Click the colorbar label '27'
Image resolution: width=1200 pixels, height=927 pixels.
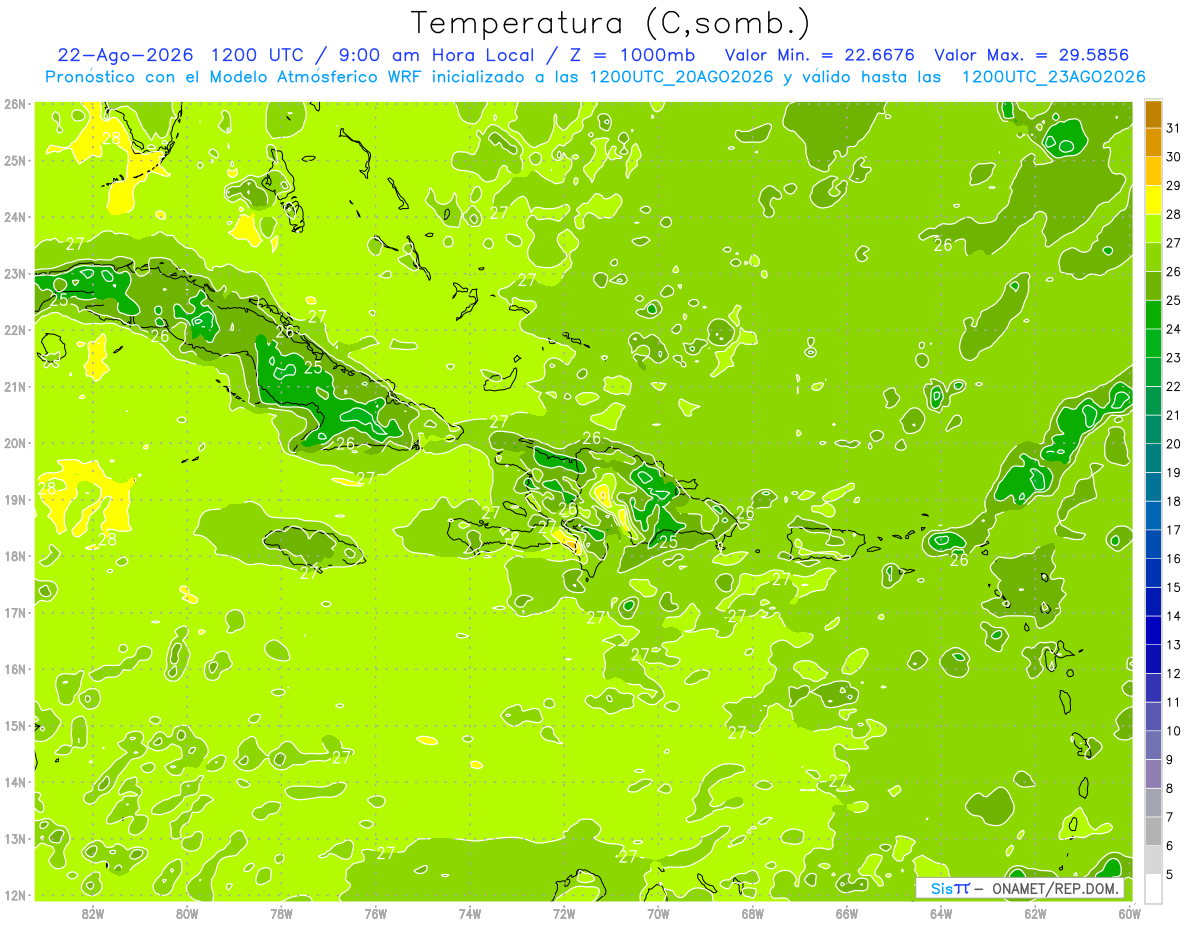1174,243
